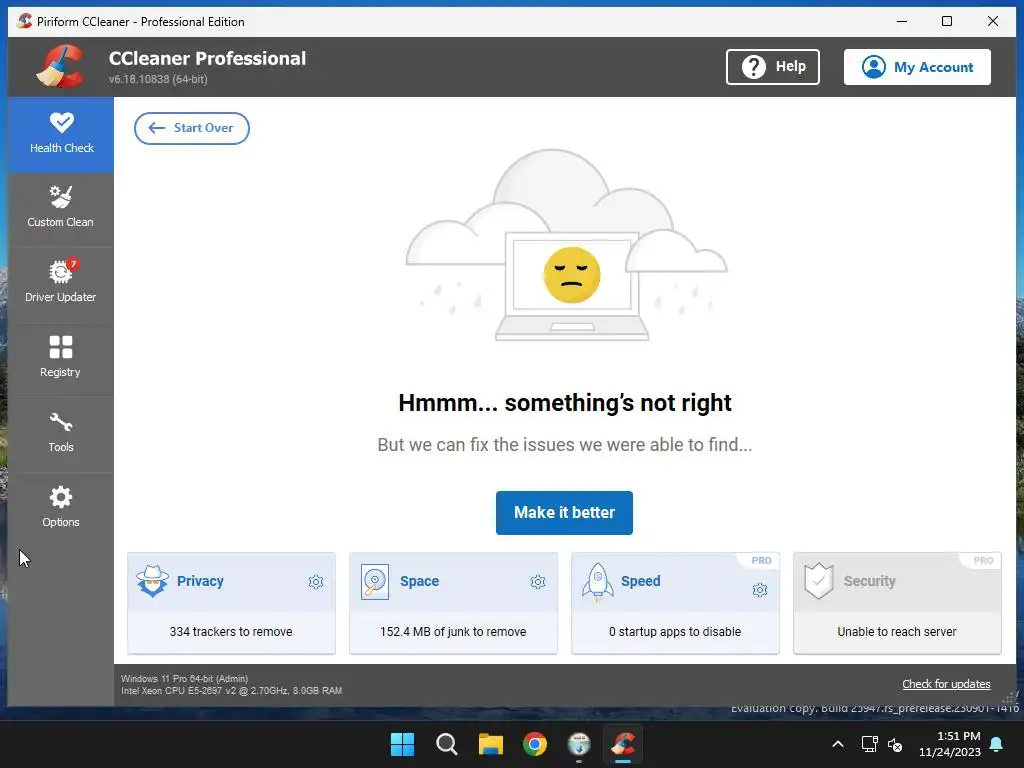Open Google Chrome from taskbar
Viewport: 1024px width, 768px height.
tap(535, 744)
